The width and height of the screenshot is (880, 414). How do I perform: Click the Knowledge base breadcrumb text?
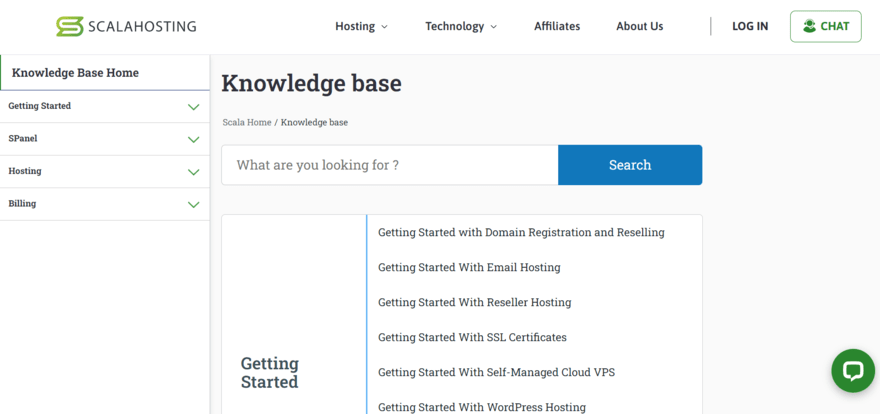[x=314, y=122]
